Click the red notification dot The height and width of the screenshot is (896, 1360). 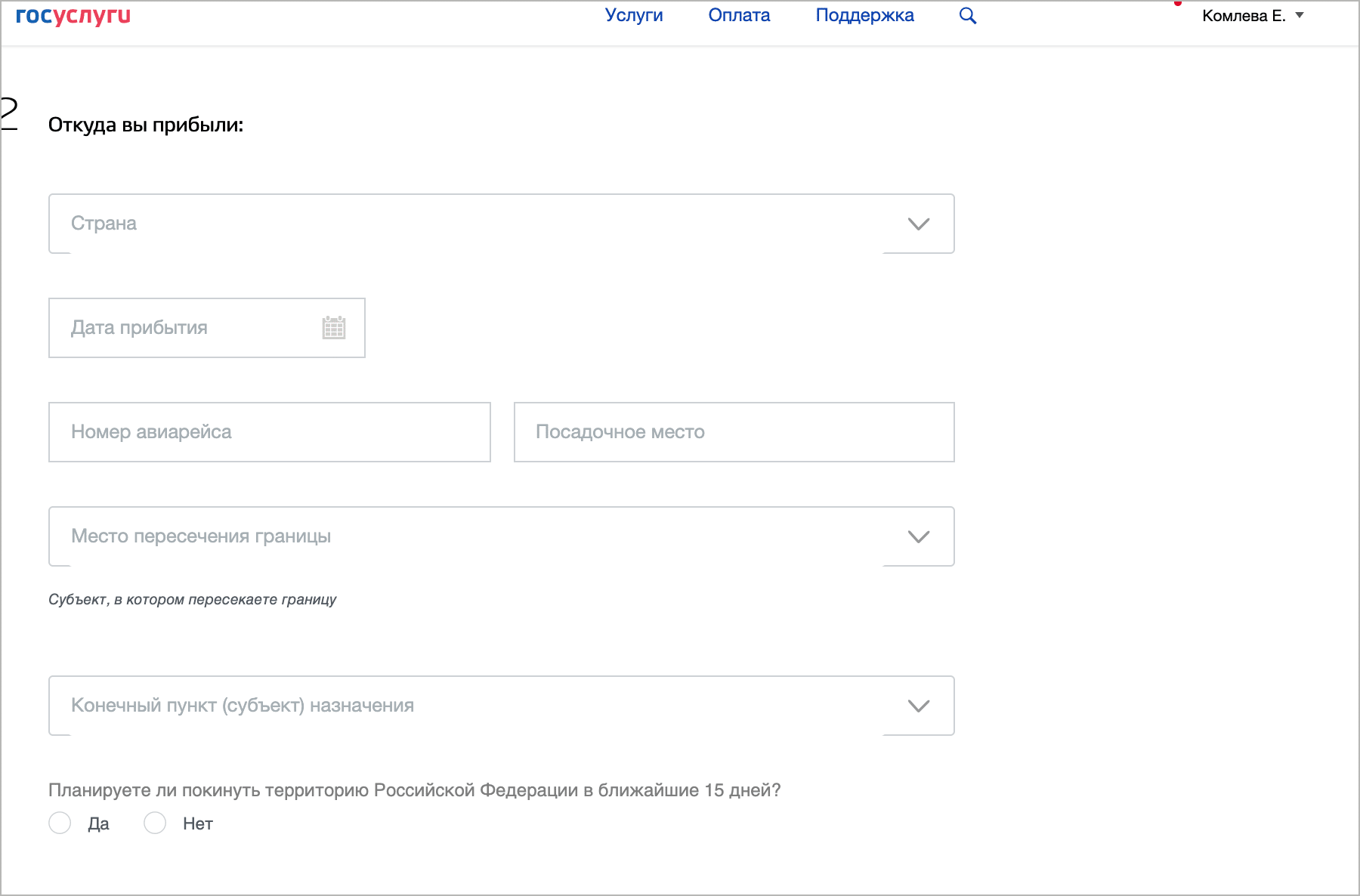point(1177,3)
